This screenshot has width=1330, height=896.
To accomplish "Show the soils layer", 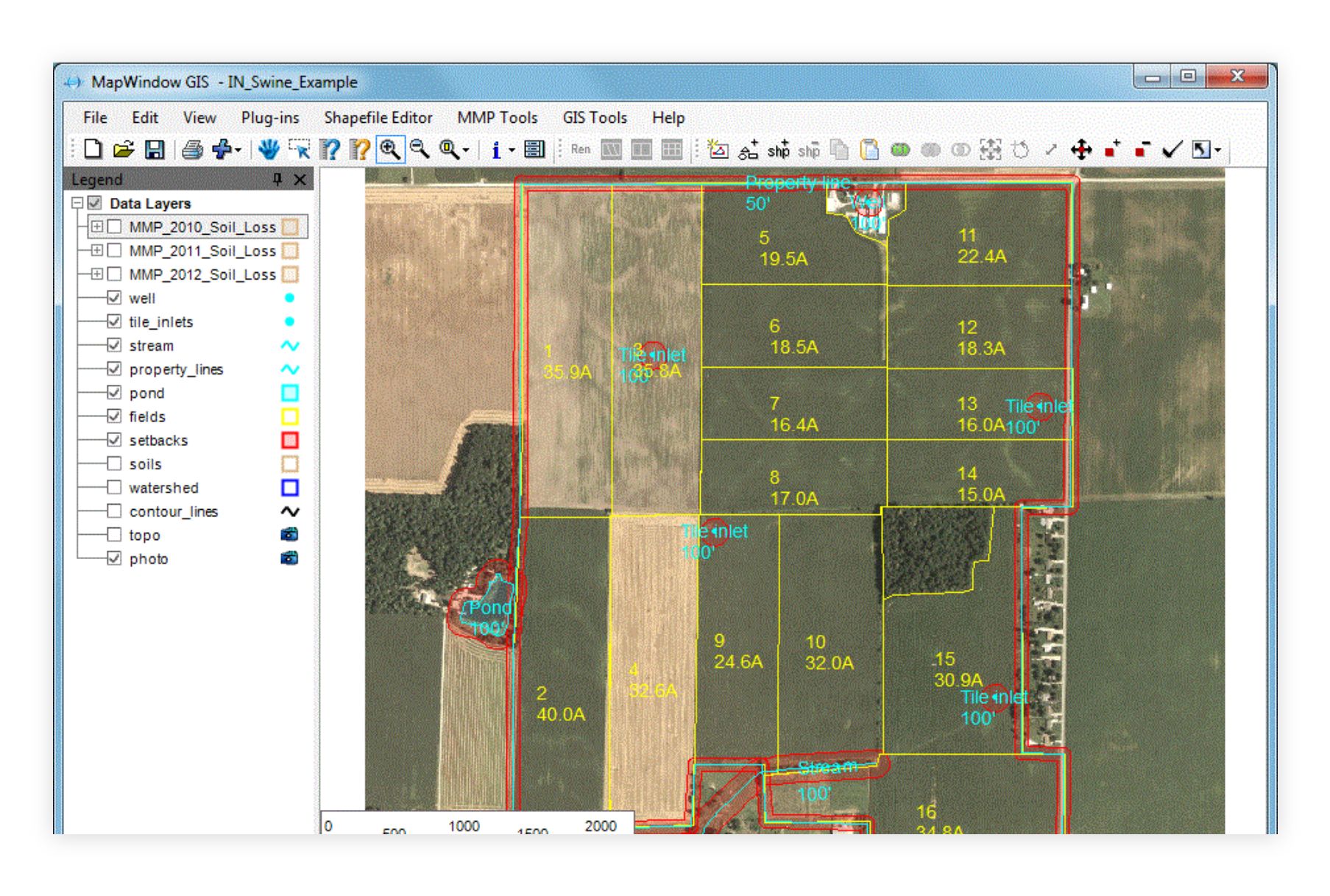I will click(114, 464).
